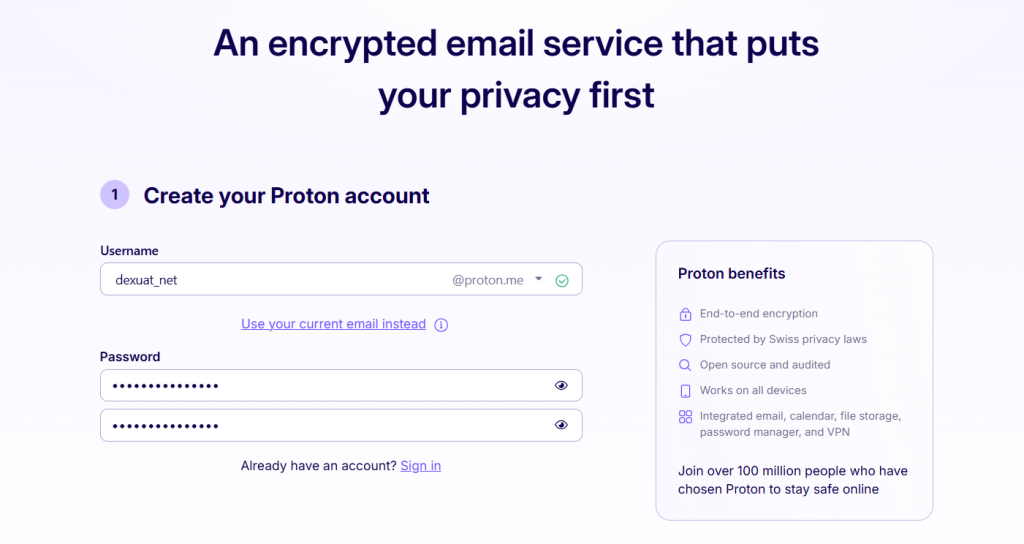Click the info icon beside current email link
The width and height of the screenshot is (1024, 544).
click(x=441, y=325)
